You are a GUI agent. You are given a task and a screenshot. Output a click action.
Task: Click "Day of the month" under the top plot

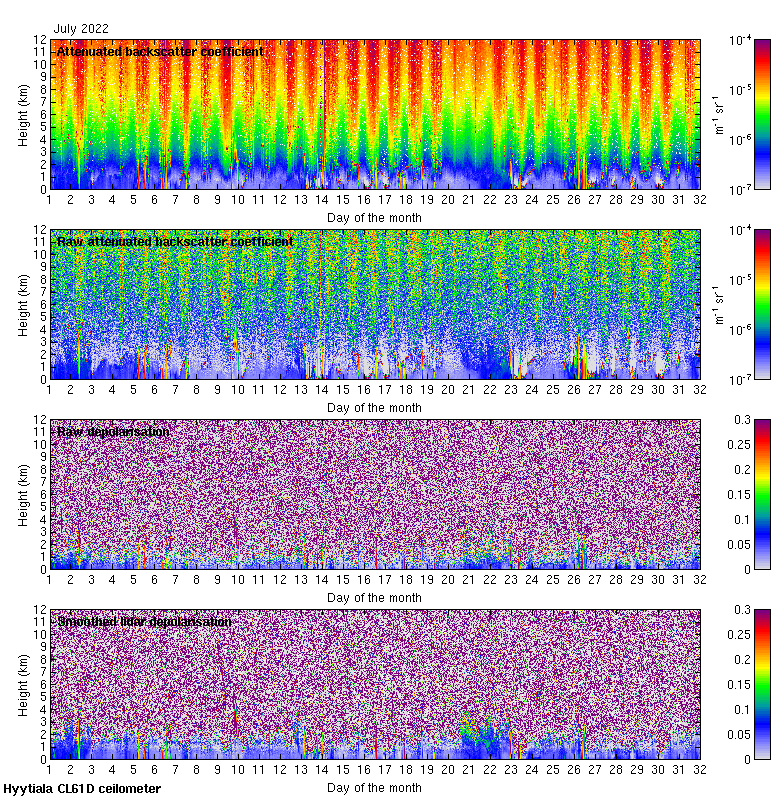[x=374, y=217]
